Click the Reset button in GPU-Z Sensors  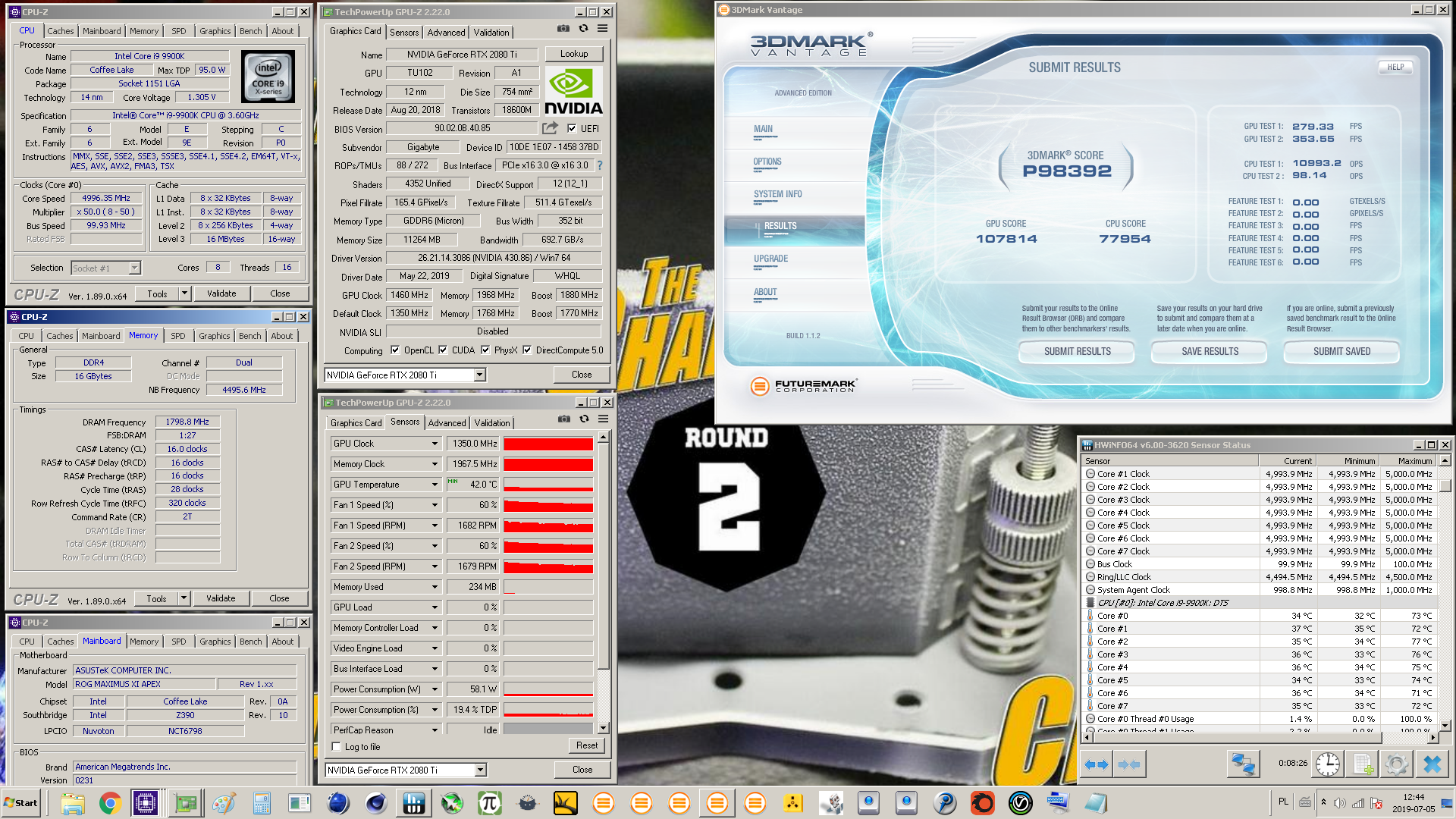pos(587,745)
